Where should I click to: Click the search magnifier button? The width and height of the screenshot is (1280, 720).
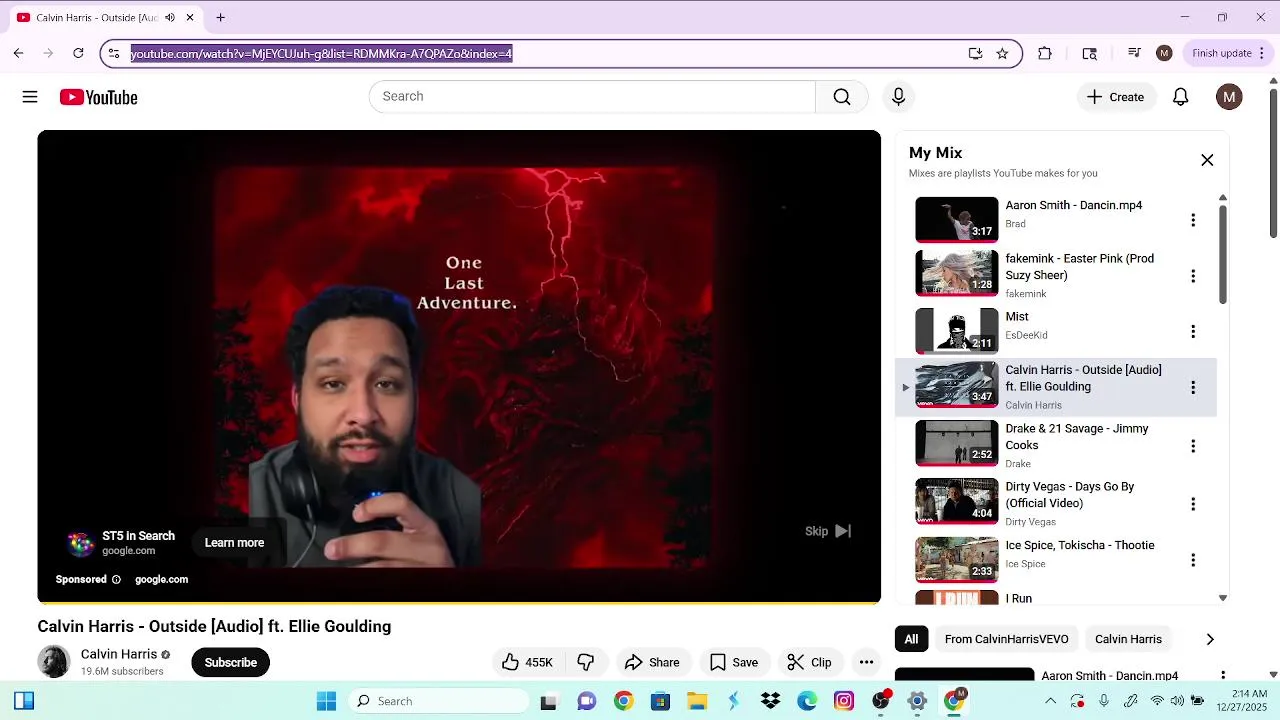[842, 97]
